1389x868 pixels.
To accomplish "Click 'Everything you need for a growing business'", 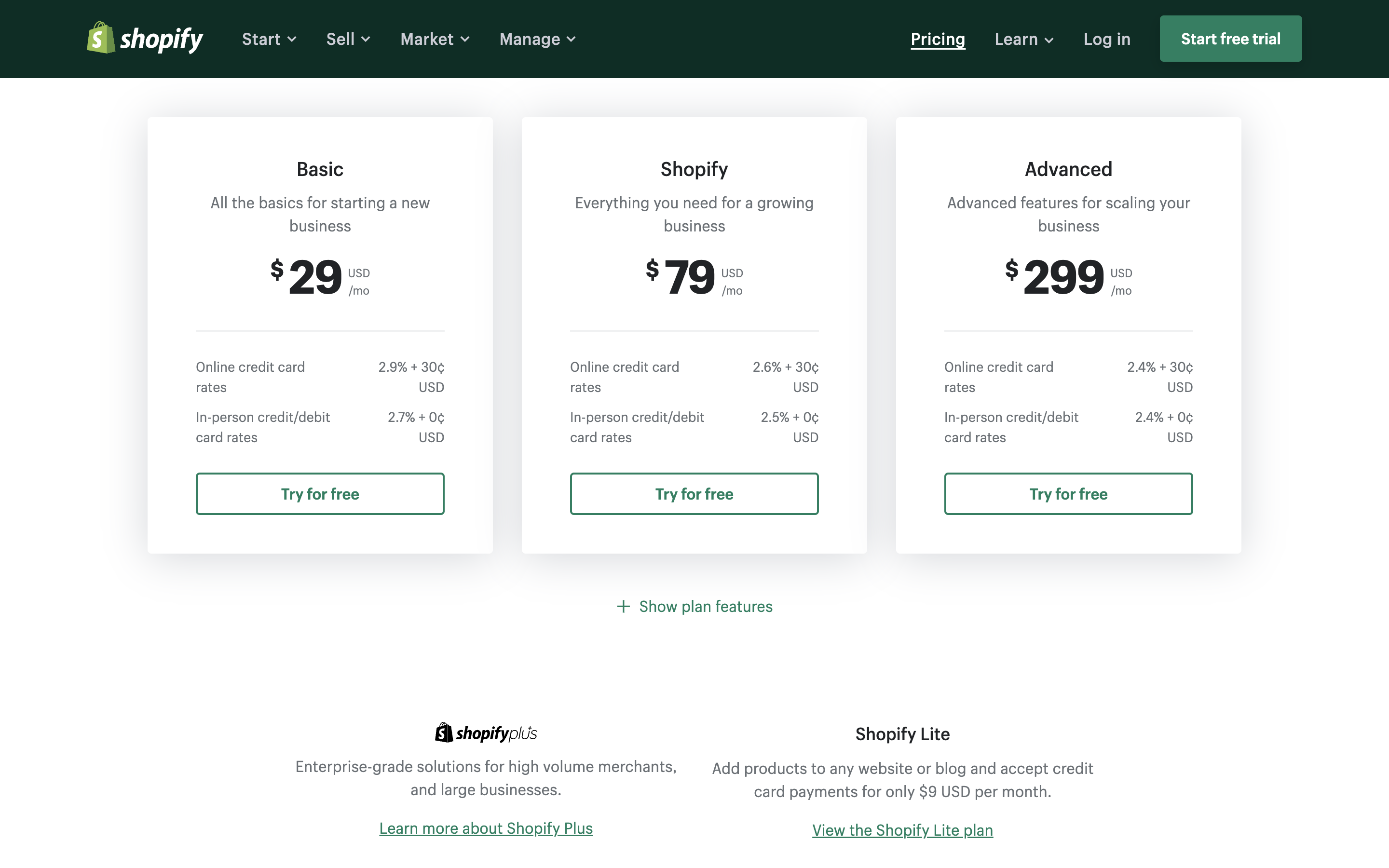I will click(x=694, y=214).
